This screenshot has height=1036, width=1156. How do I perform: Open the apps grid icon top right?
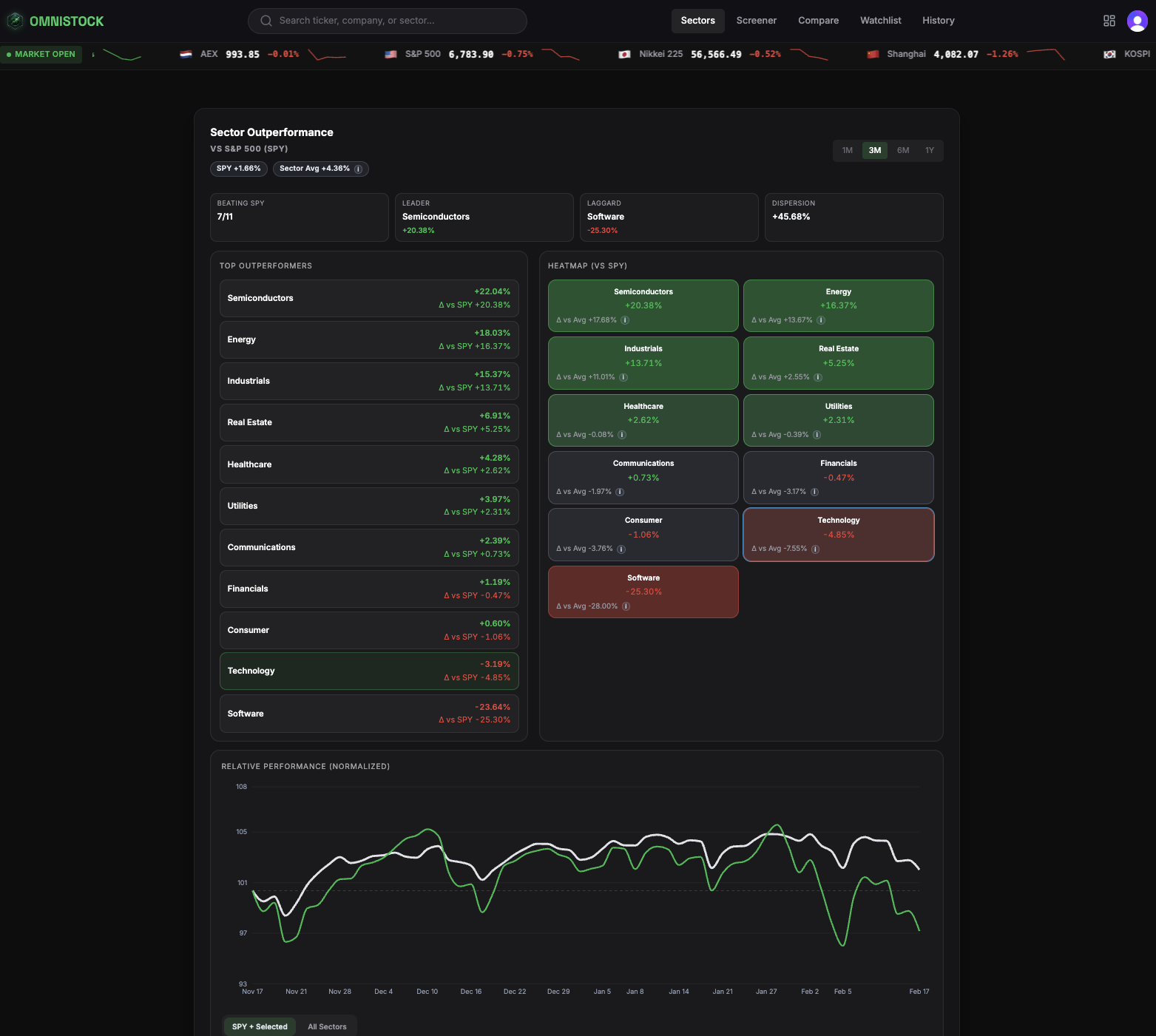[1109, 20]
